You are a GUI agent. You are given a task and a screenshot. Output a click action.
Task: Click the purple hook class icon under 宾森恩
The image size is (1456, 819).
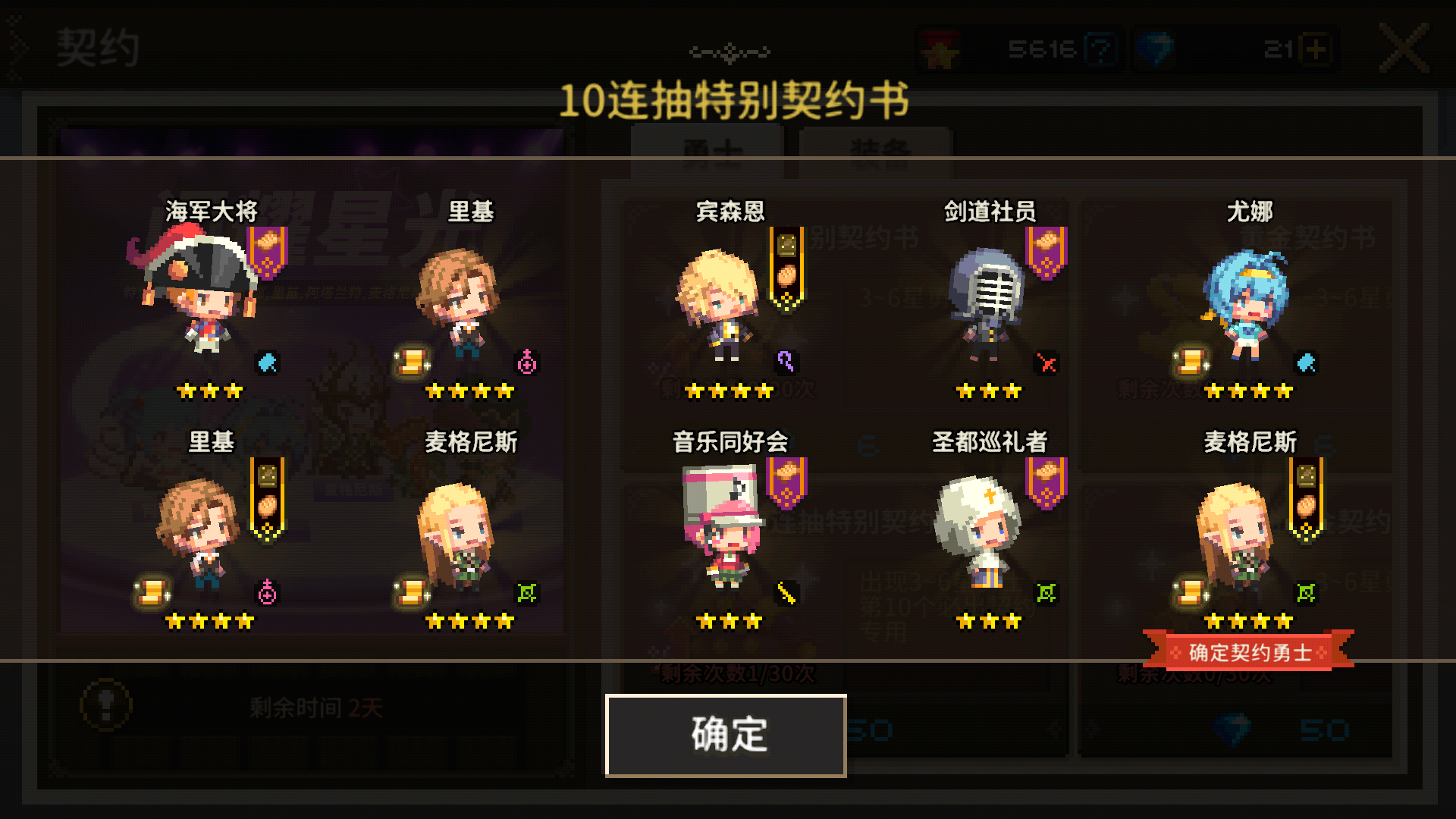[x=786, y=362]
